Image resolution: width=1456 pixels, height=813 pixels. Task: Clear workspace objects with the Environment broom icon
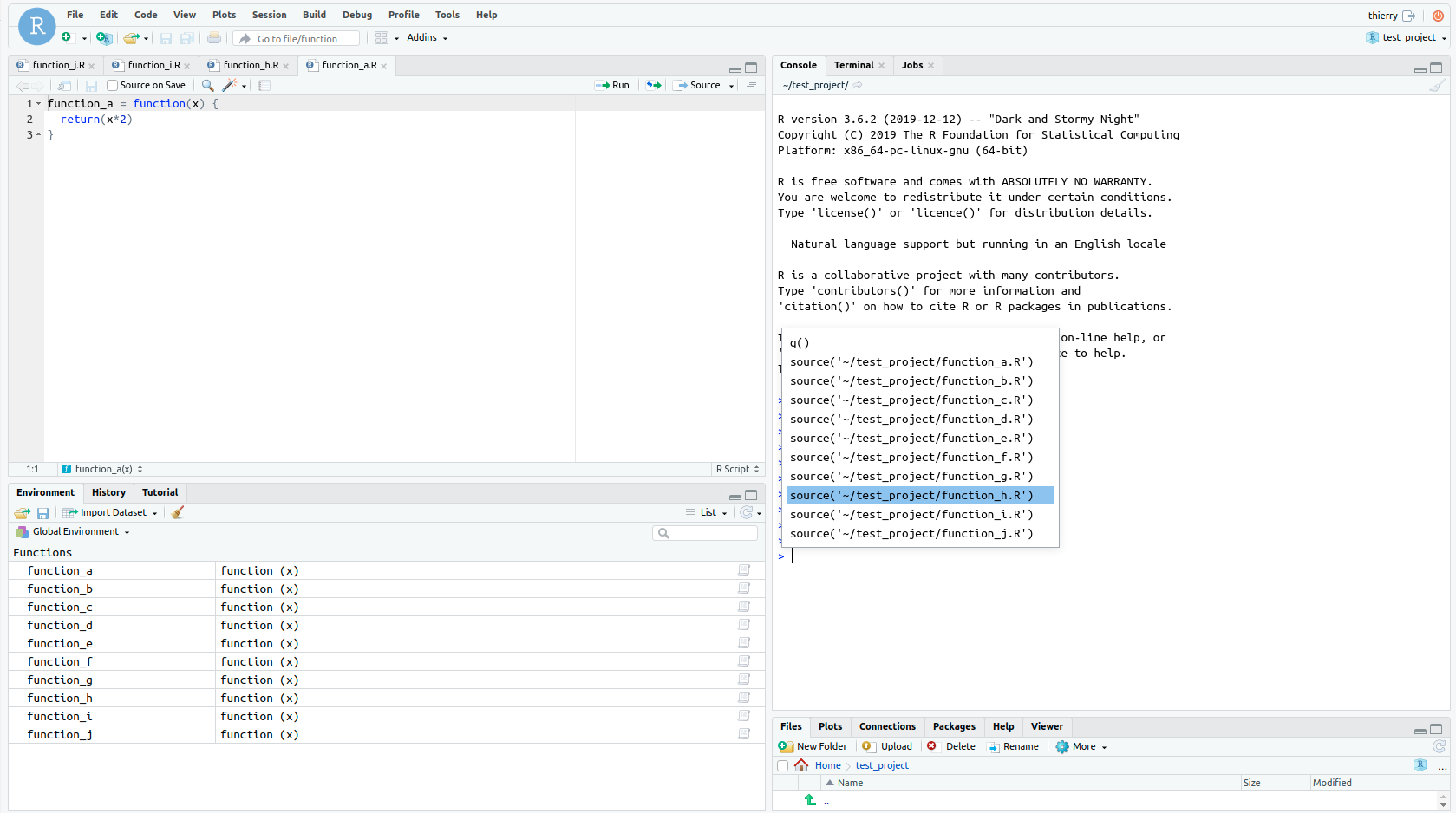[x=177, y=512]
